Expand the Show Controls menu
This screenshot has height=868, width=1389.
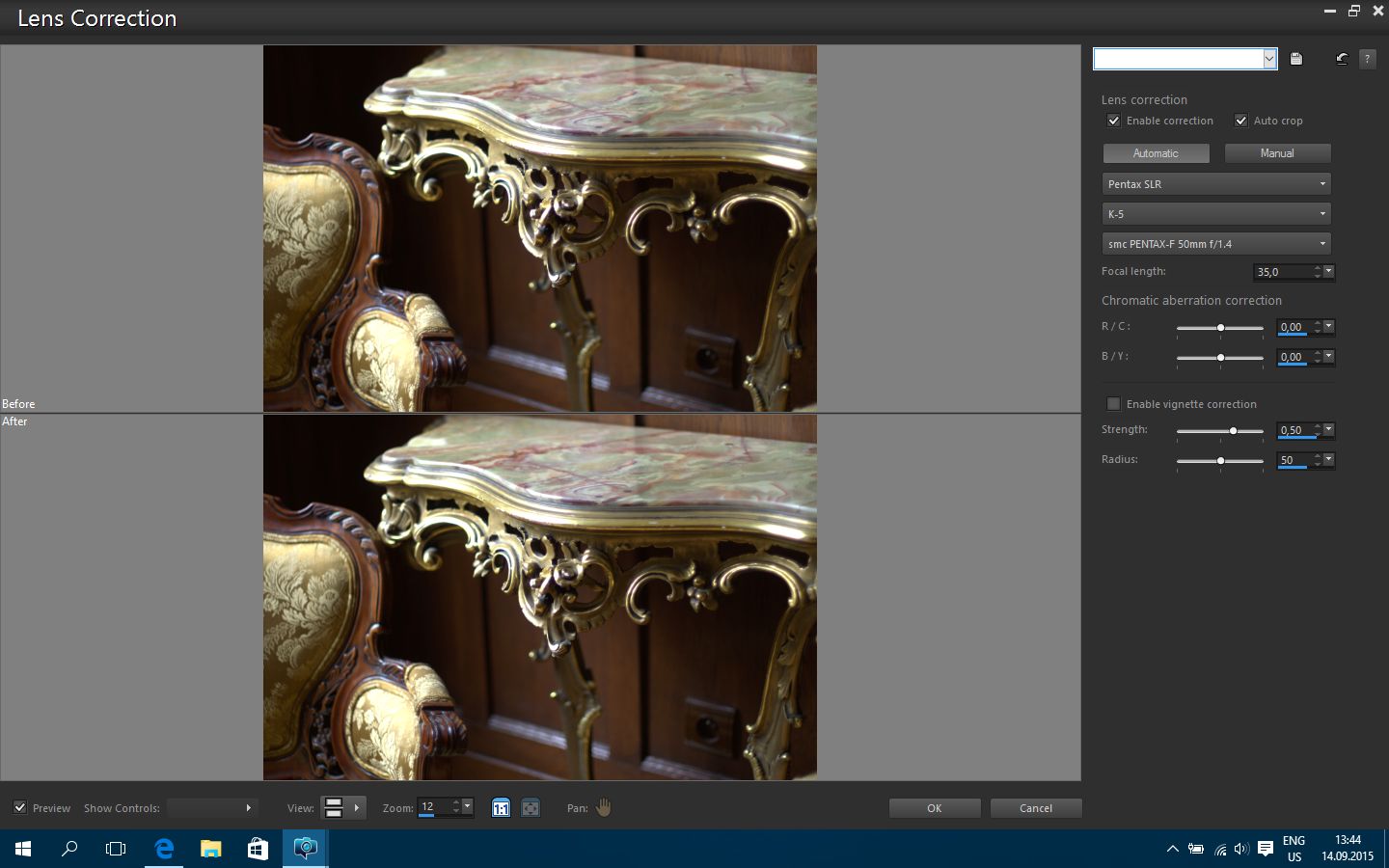point(211,808)
